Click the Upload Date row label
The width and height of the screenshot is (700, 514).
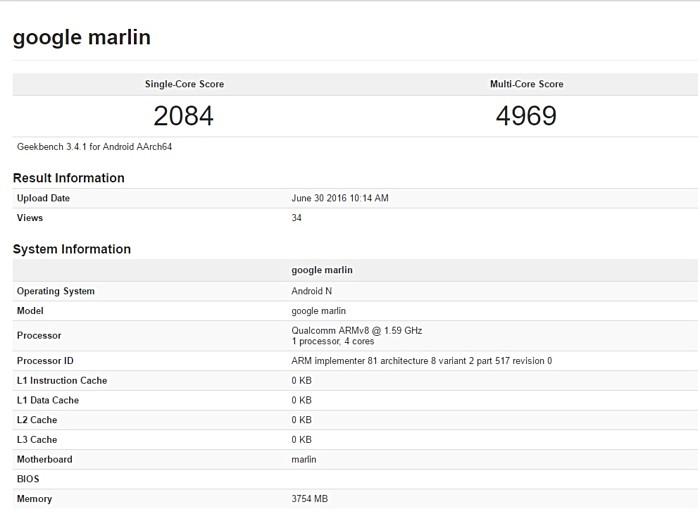click(x=43, y=198)
